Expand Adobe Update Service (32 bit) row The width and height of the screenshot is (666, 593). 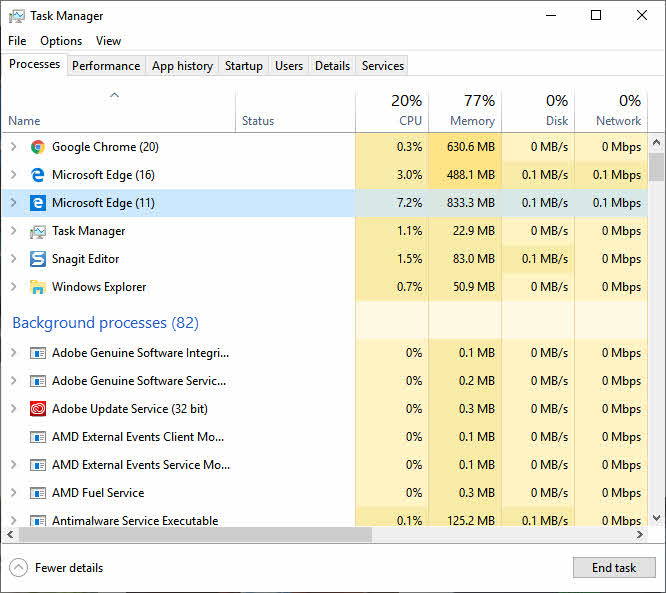tap(14, 409)
